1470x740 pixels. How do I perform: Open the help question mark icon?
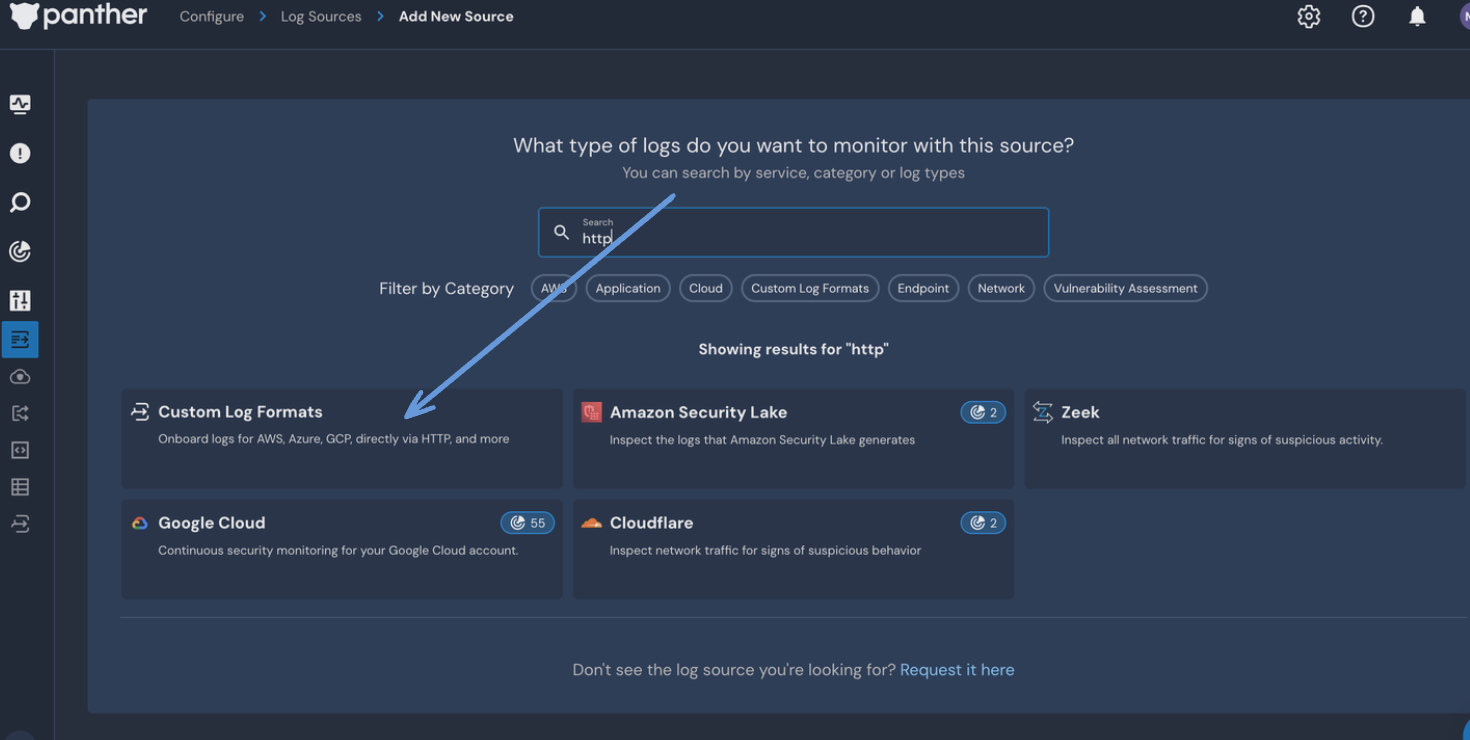1362,17
